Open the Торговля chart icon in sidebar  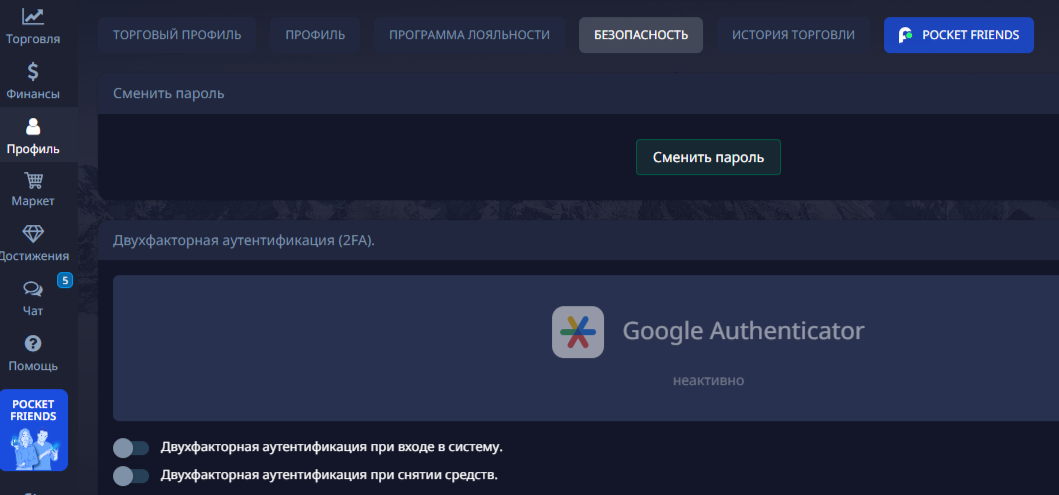click(33, 17)
